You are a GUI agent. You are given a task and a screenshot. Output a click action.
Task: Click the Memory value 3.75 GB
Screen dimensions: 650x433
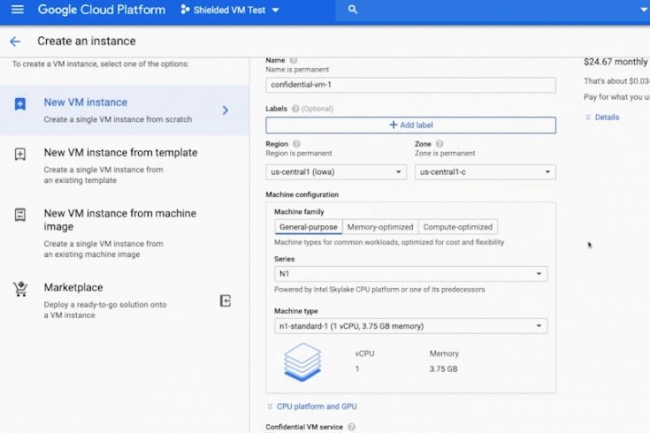coord(443,369)
